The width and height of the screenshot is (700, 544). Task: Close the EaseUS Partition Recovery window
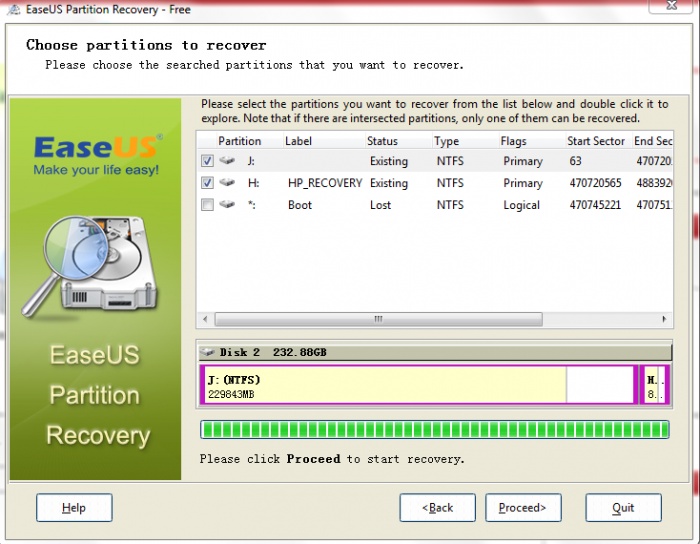coord(671,6)
